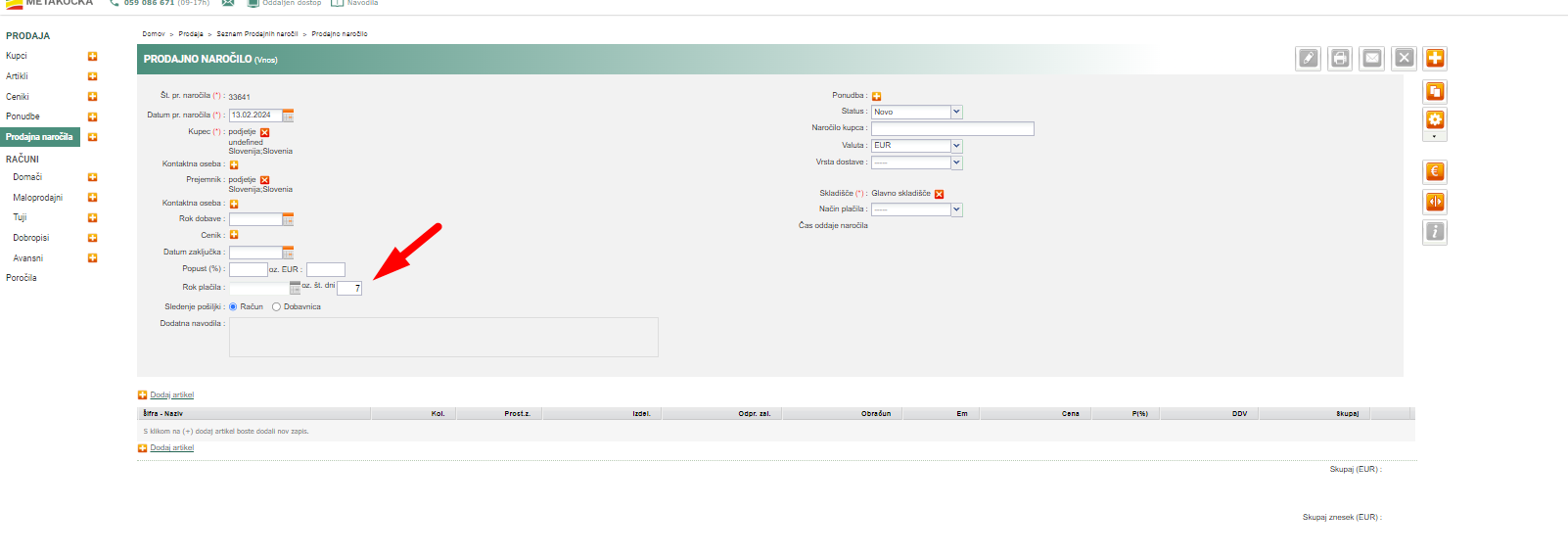Remove Glavno skladišče with red X
This screenshot has height=556, width=1568.
pyautogui.click(x=939, y=194)
